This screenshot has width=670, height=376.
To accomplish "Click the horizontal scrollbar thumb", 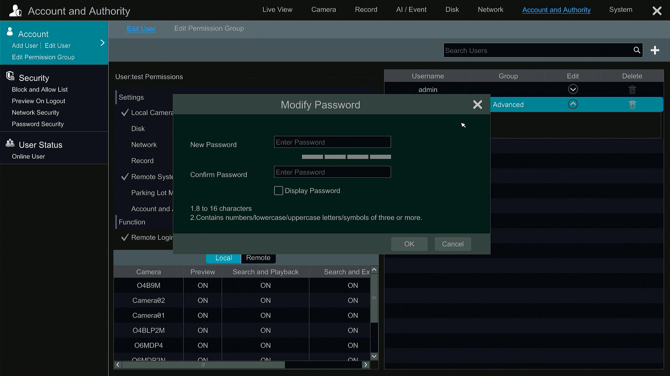I will (x=203, y=365).
